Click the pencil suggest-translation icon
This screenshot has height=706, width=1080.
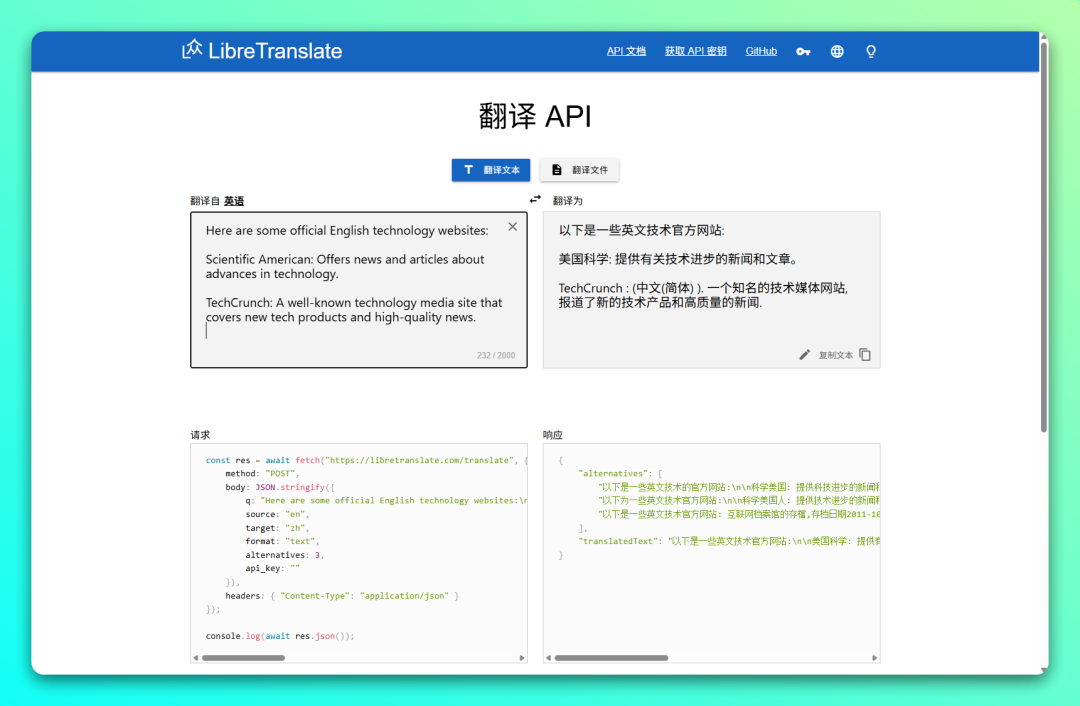coord(804,355)
